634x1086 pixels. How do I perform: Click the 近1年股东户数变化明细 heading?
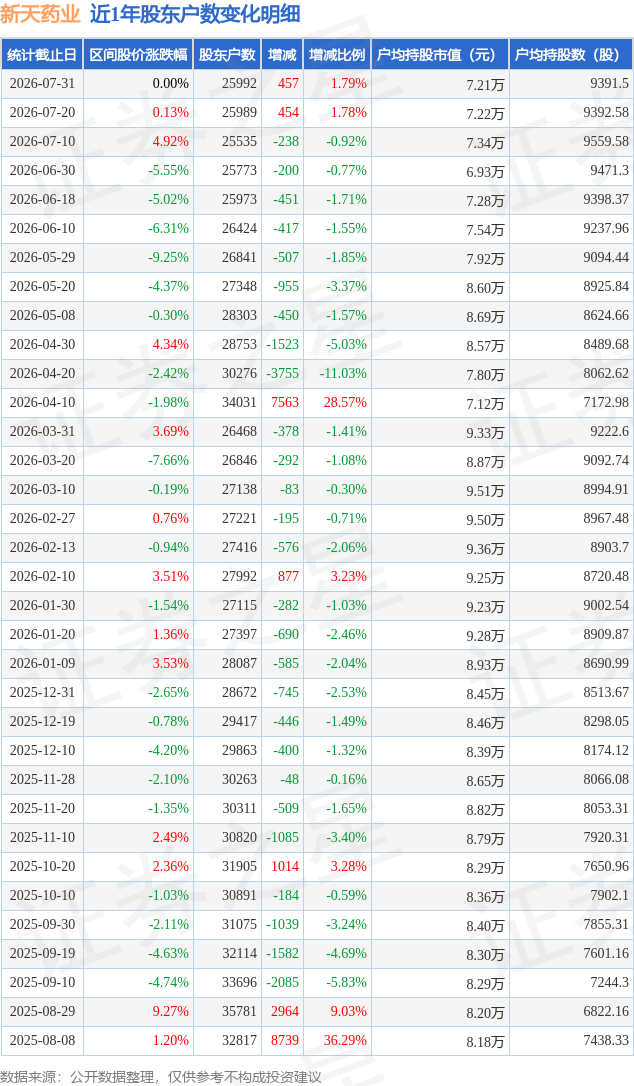195,15
